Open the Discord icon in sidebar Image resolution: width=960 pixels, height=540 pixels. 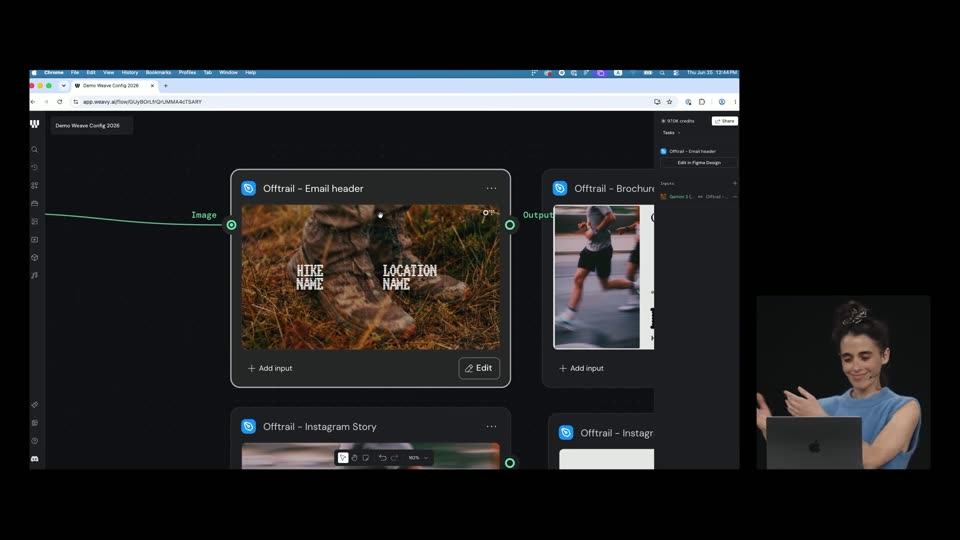tap(35, 459)
